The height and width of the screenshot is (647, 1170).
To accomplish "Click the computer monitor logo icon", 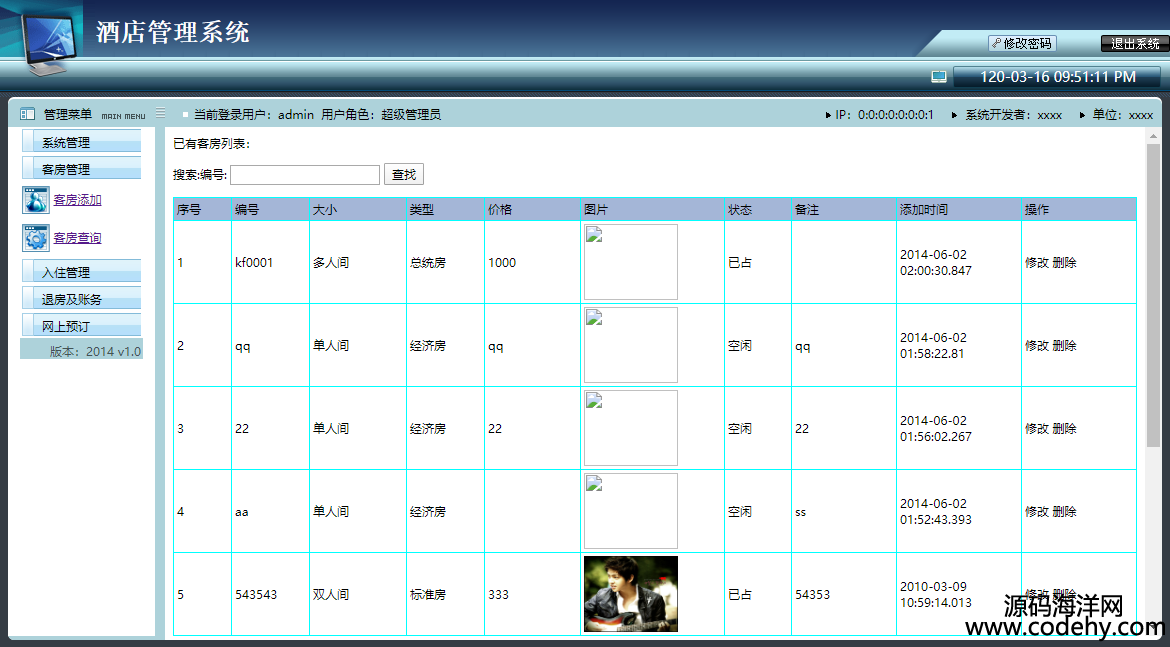I will coord(49,43).
